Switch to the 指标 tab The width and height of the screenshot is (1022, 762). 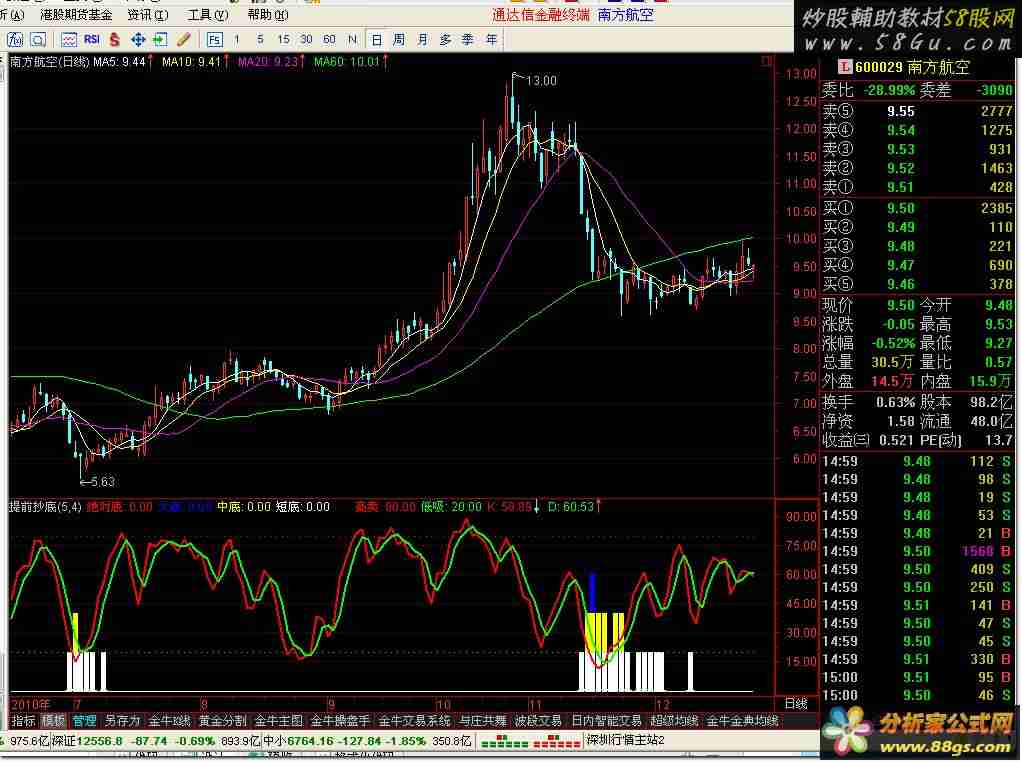tap(23, 721)
